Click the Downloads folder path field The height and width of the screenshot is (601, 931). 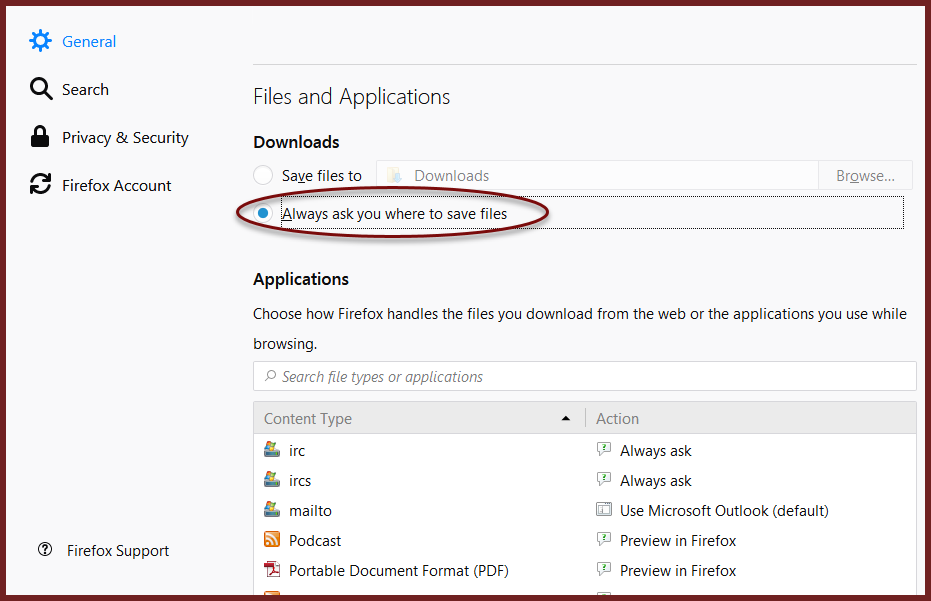pyautogui.click(x=597, y=176)
